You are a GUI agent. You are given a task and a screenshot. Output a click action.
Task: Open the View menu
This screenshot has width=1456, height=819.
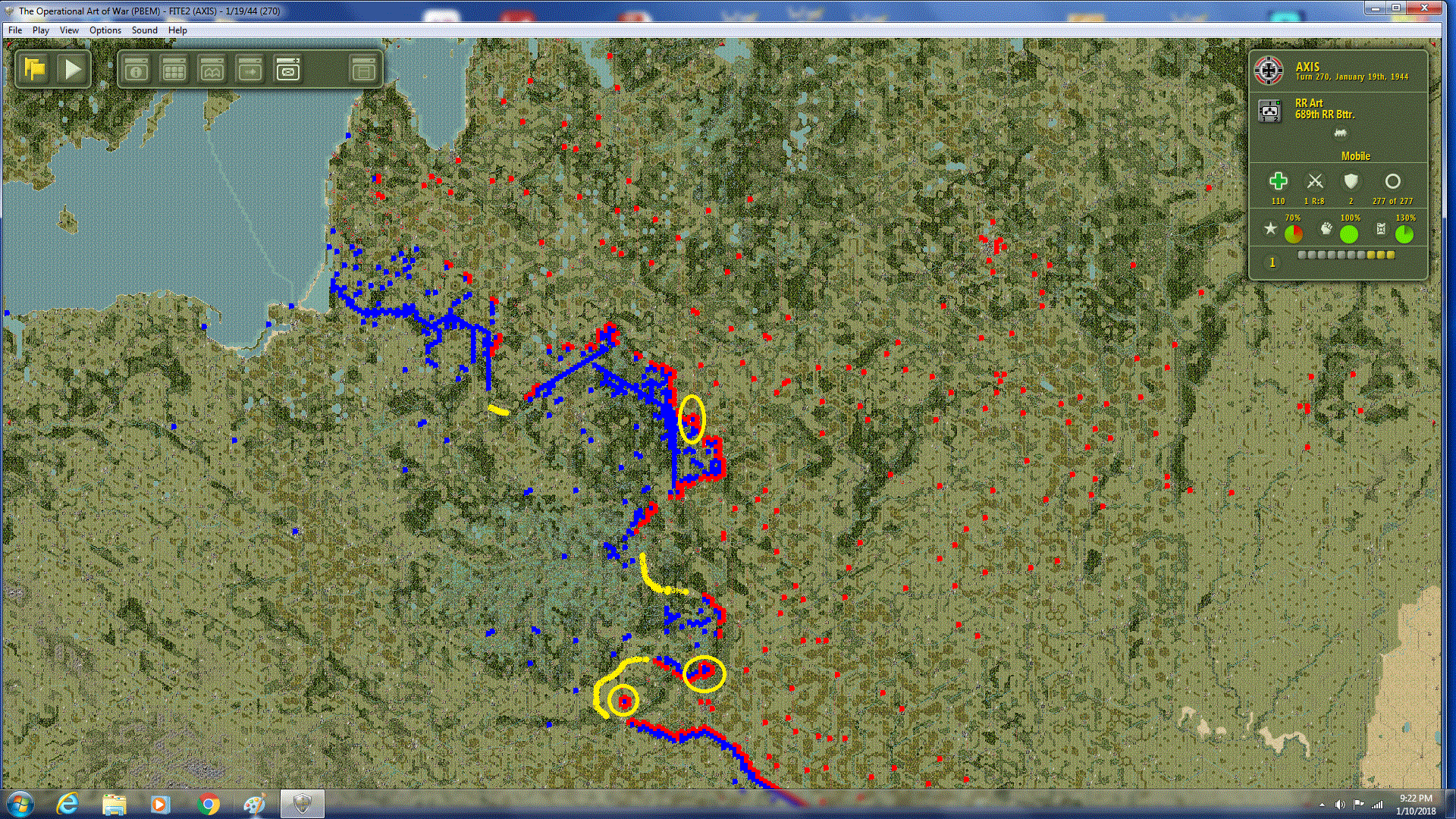[x=69, y=30]
